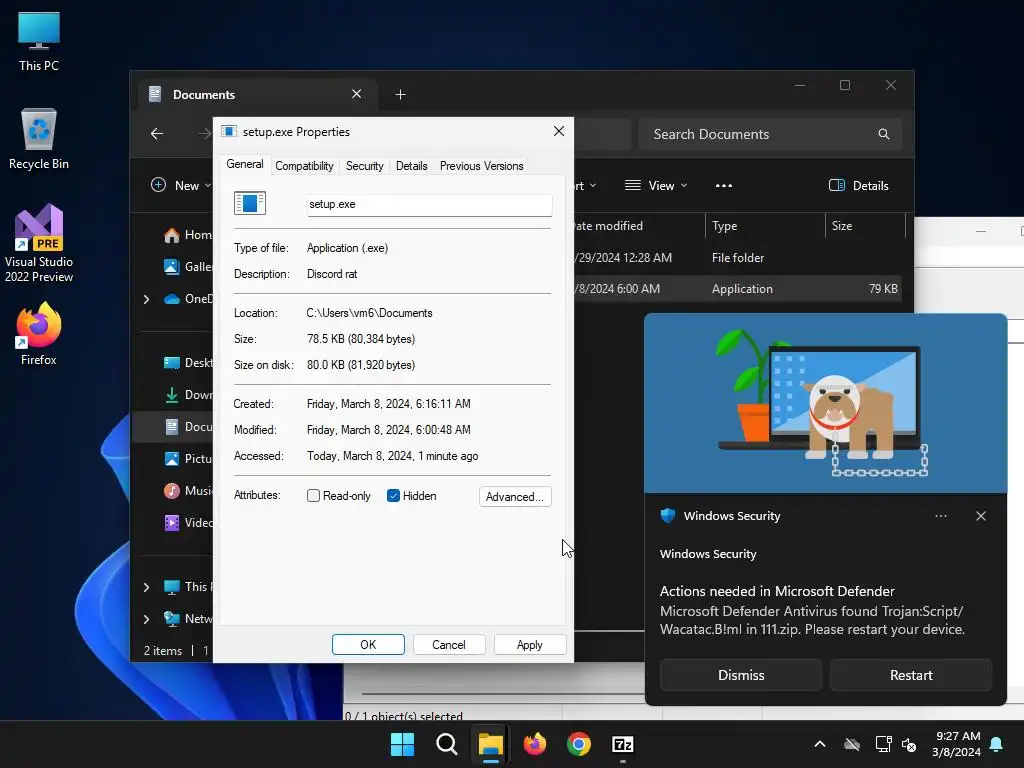
Task: Select Gallery in navigation pane
Action: [x=187, y=266]
